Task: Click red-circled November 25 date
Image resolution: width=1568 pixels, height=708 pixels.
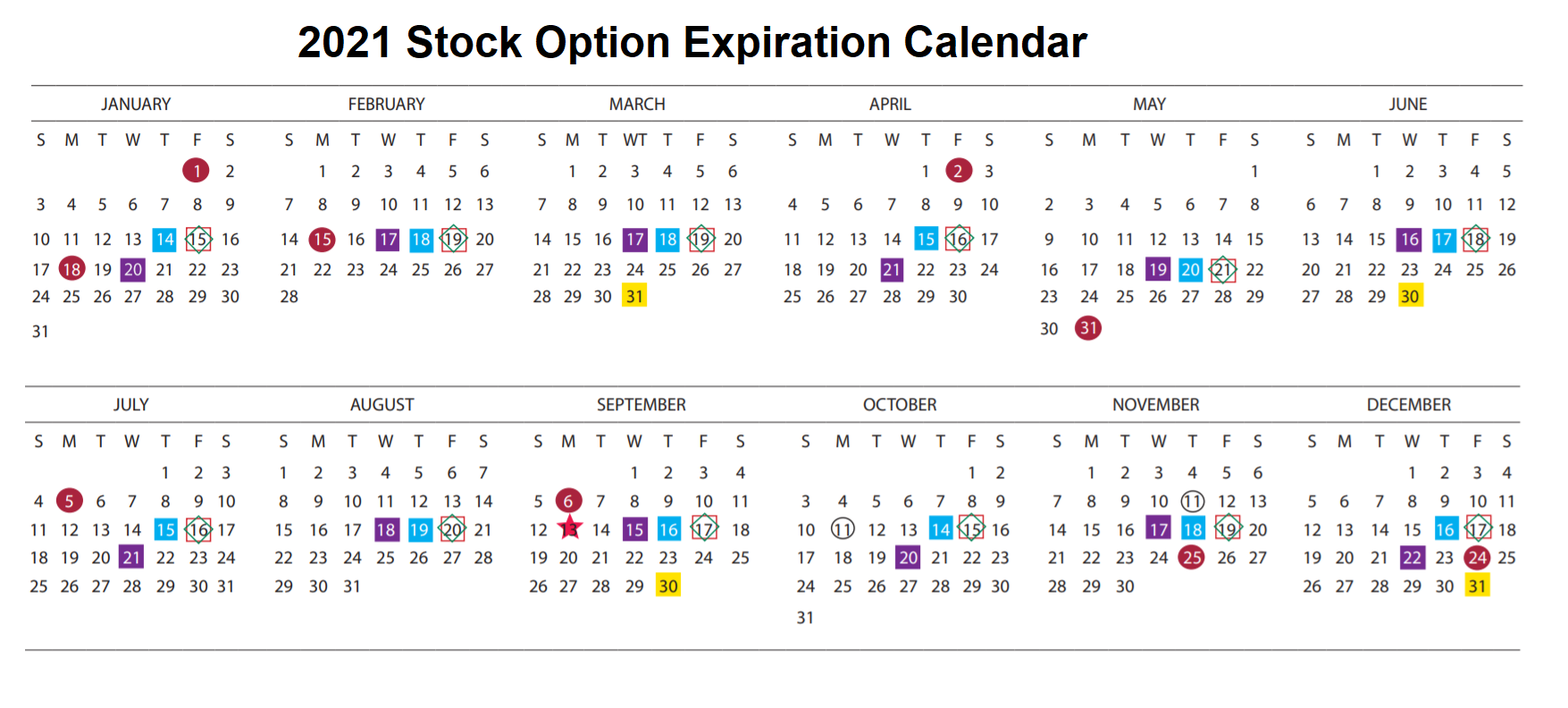Action: (1192, 558)
